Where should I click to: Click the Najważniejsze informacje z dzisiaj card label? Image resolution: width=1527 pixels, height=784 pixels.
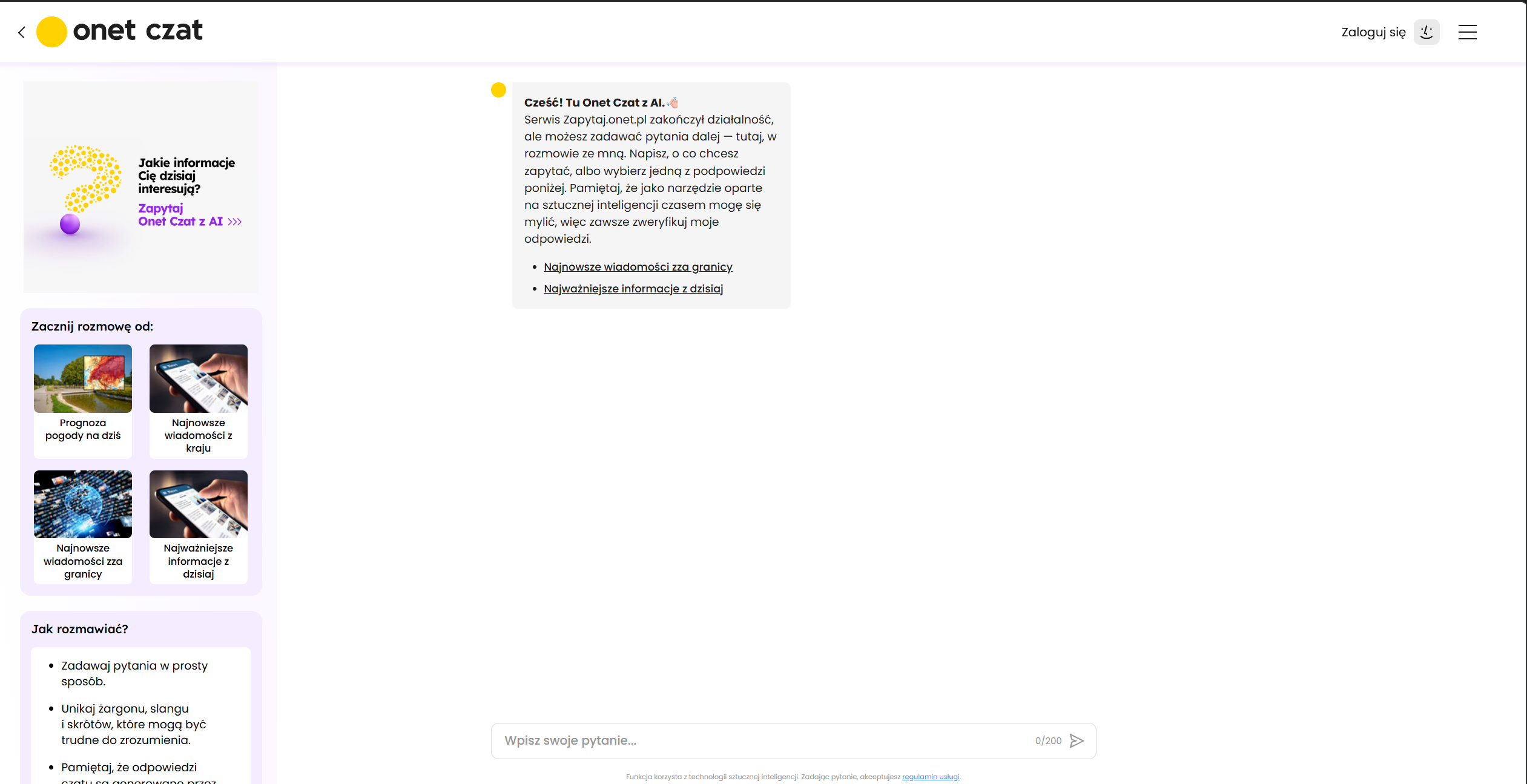click(x=199, y=561)
